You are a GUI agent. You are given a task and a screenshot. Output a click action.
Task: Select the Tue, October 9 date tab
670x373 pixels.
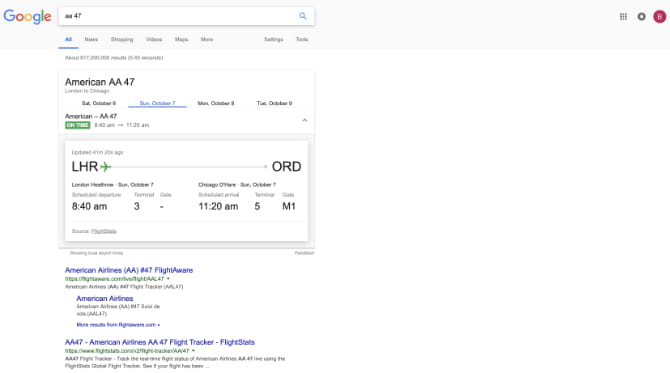(x=274, y=103)
